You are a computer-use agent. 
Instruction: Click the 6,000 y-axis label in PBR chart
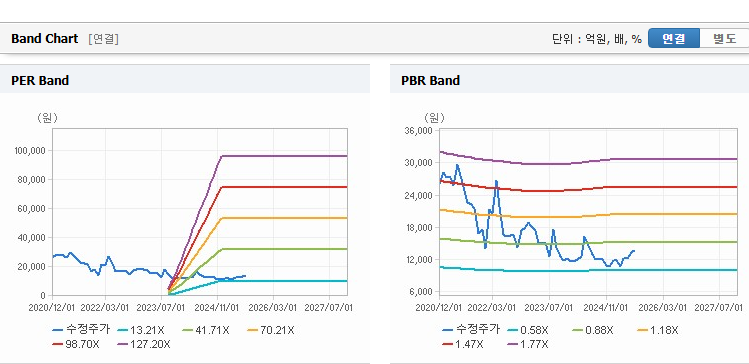(x=421, y=292)
